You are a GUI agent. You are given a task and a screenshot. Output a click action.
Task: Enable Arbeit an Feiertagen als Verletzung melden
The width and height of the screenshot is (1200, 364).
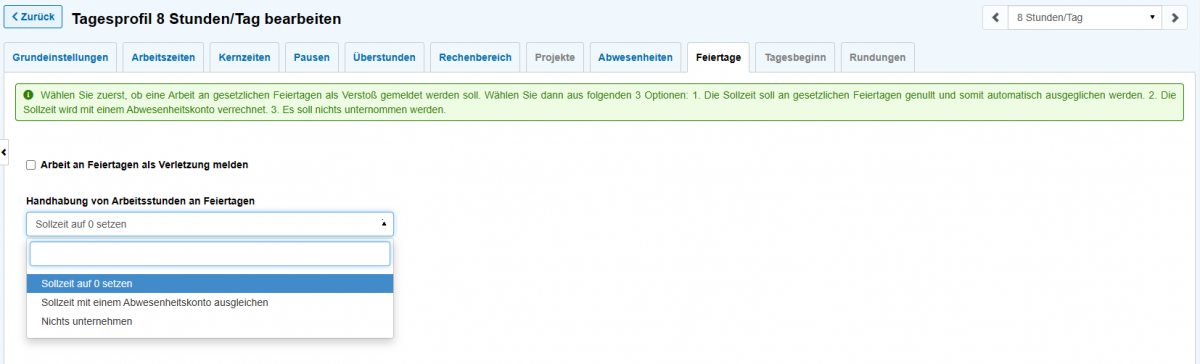[31, 164]
